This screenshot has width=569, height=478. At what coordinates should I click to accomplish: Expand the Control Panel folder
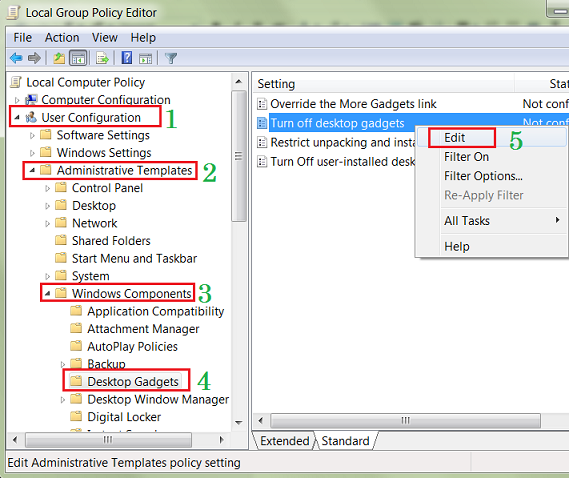(48, 188)
